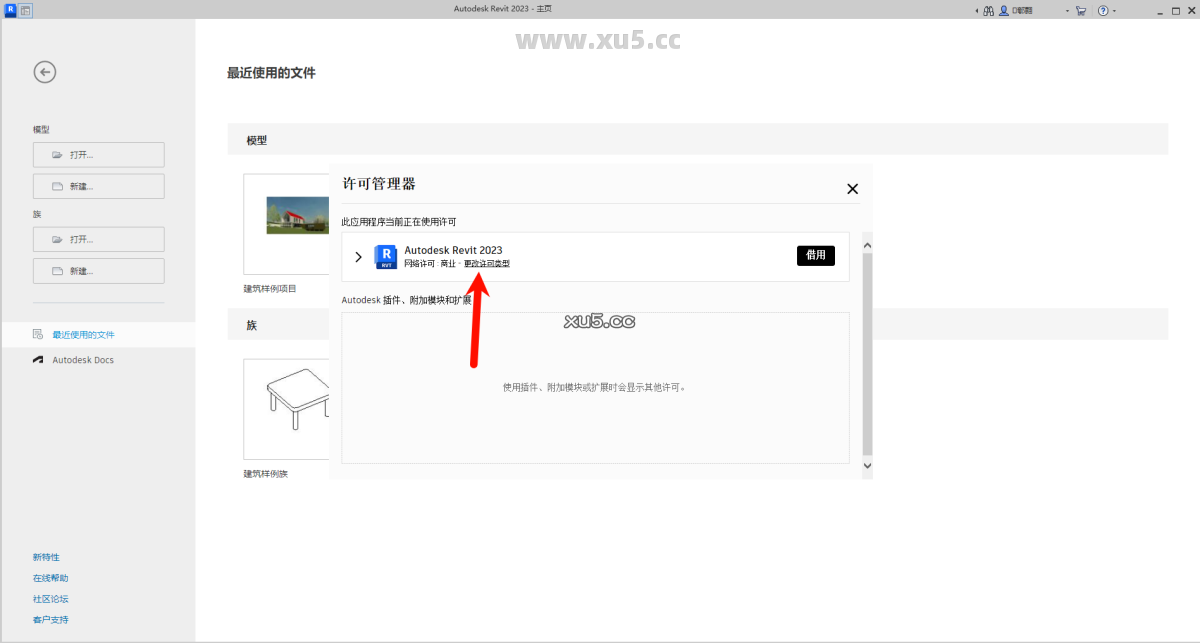Click the Autodesk Docs arrow icon

39,359
